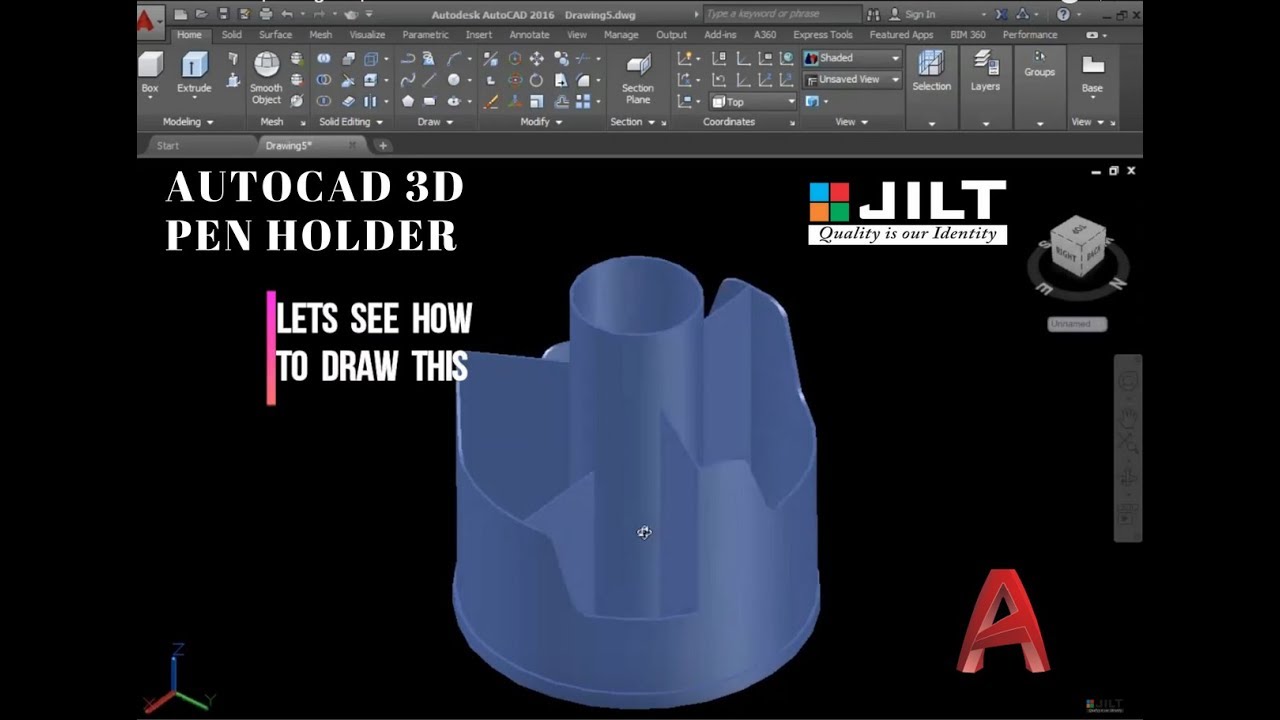
Task: Click the Line draw tool
Action: [x=429, y=80]
